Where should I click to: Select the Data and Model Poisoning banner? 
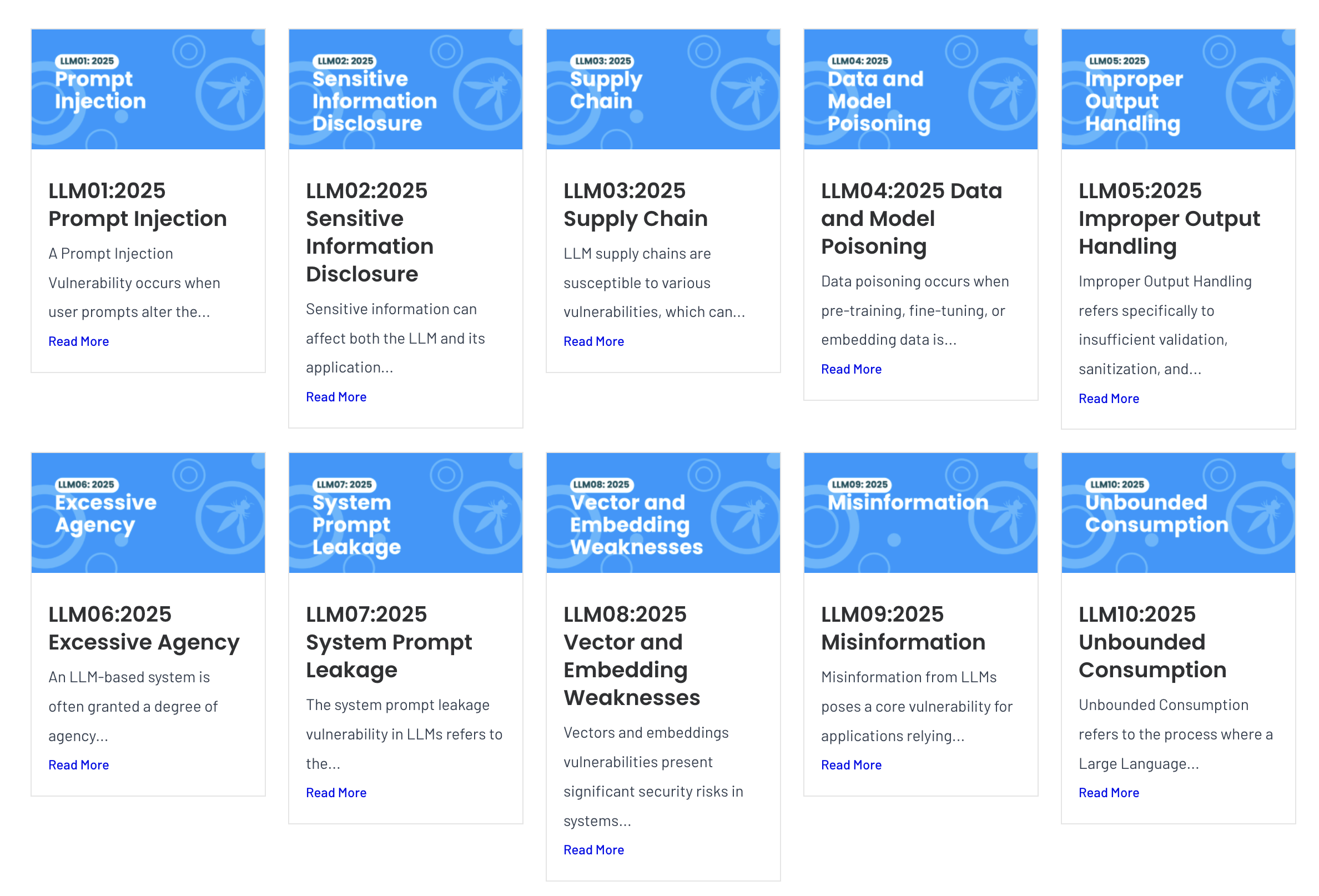coord(921,89)
